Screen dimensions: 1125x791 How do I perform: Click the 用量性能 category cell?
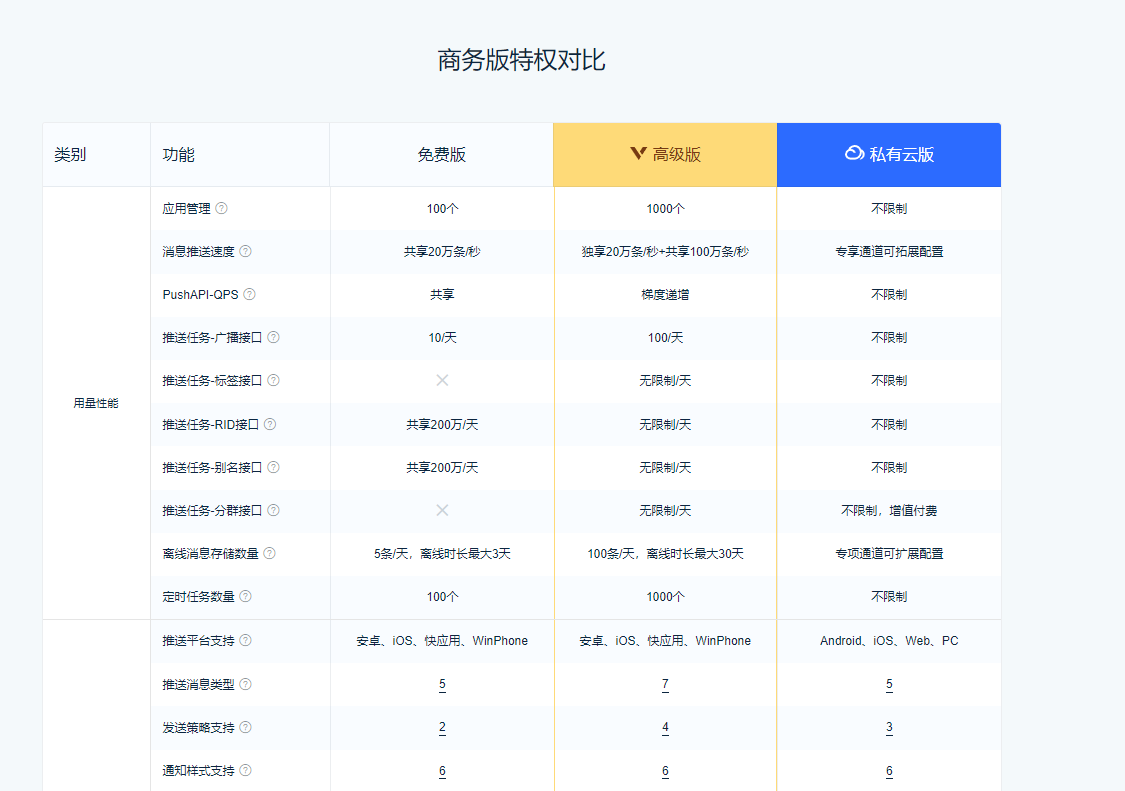pyautogui.click(x=96, y=403)
